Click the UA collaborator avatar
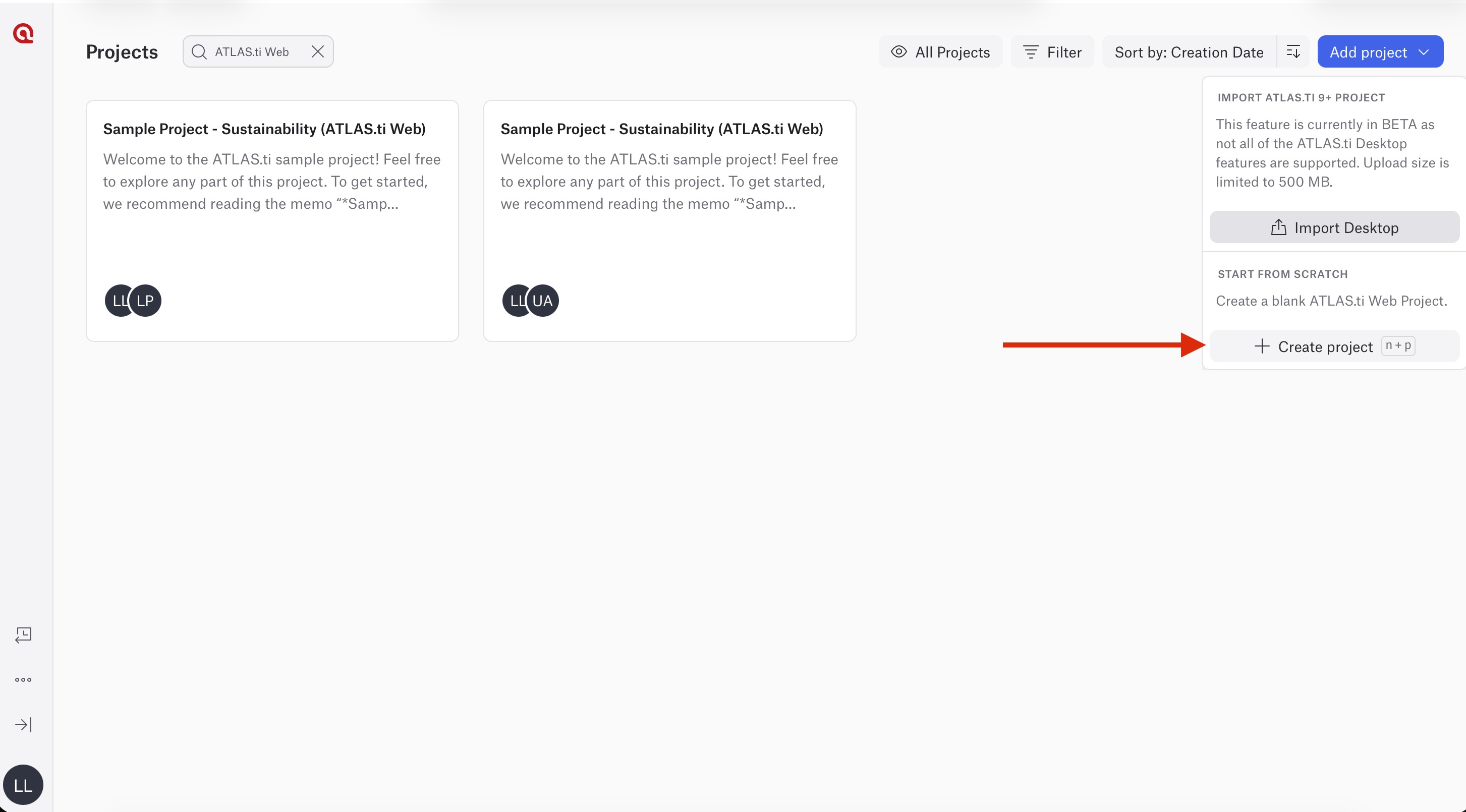 point(542,301)
